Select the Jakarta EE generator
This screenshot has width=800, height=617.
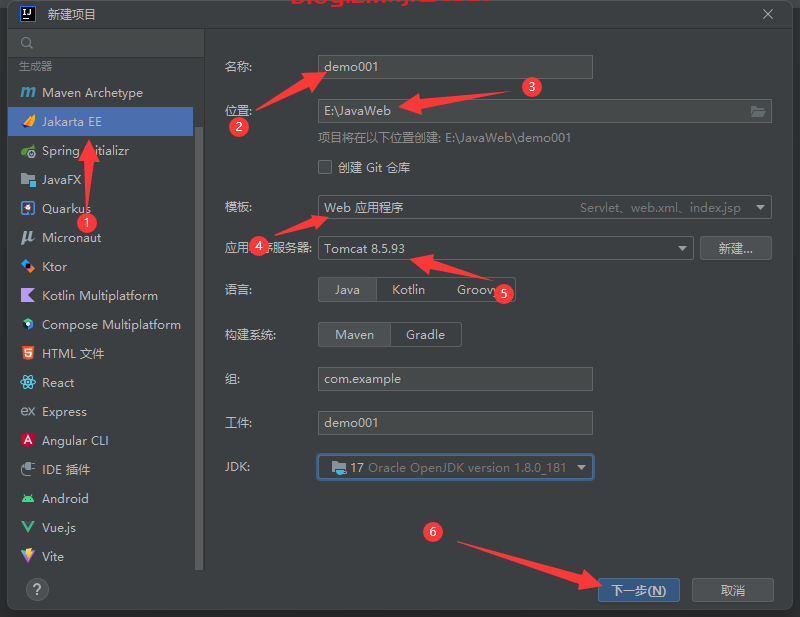(x=101, y=121)
